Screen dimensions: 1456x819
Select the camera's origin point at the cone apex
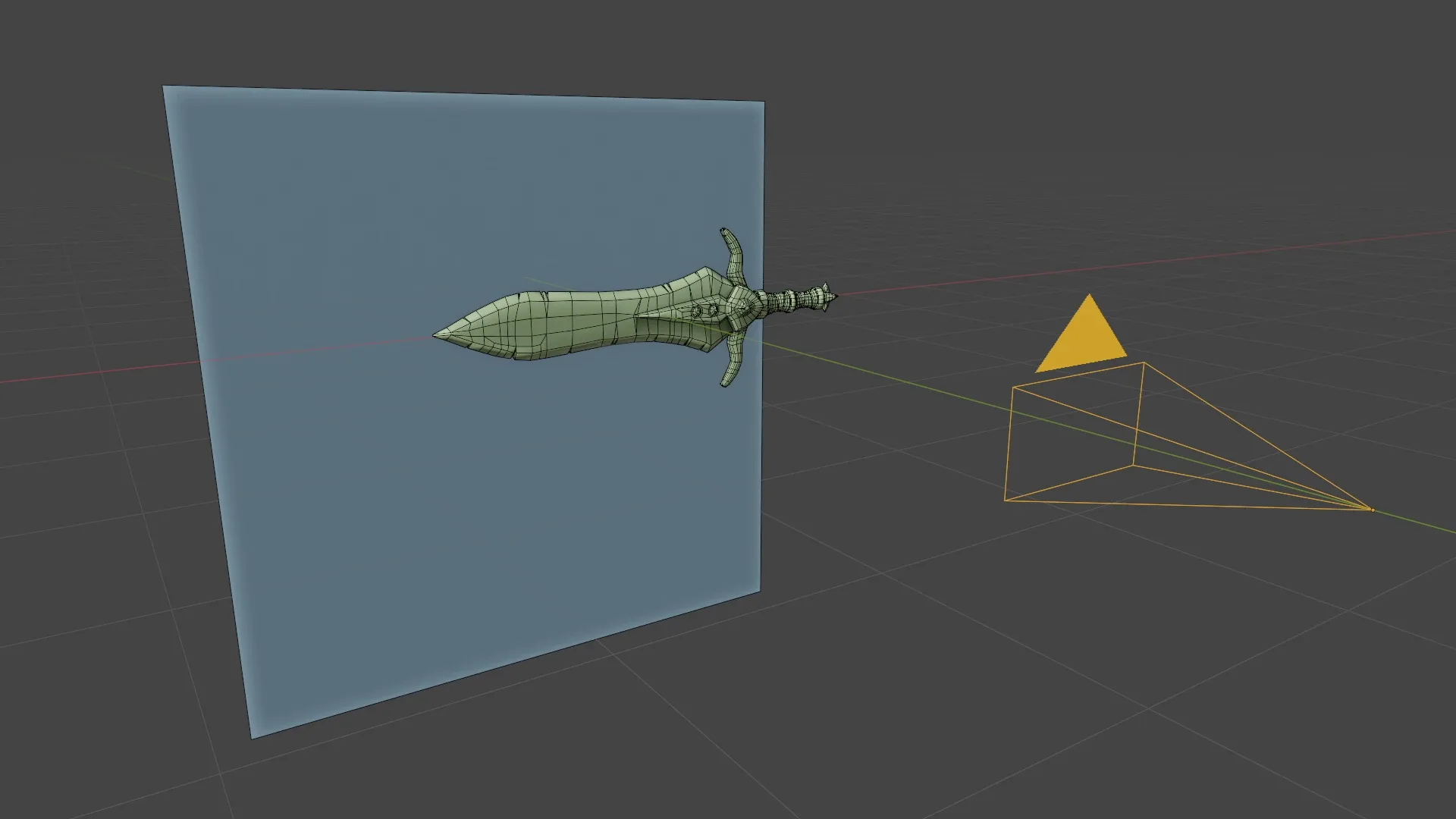1371,510
